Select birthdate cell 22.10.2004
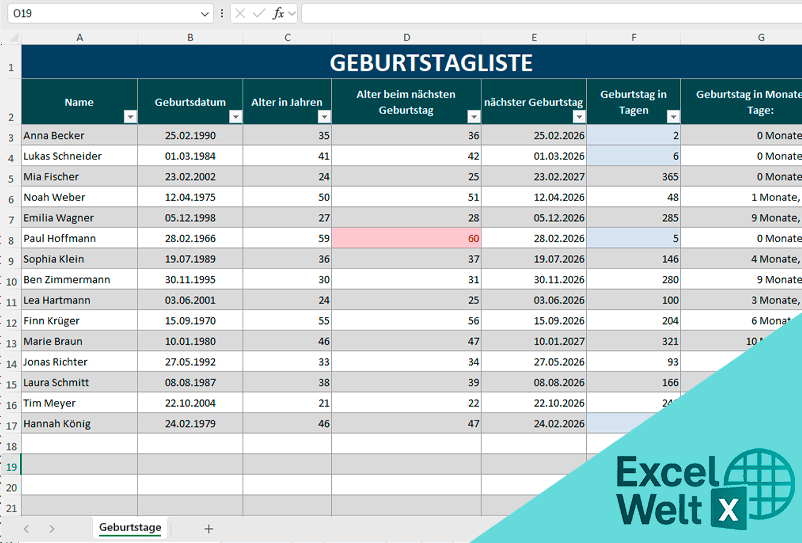Screen dimensions: 802x543 click(190, 403)
